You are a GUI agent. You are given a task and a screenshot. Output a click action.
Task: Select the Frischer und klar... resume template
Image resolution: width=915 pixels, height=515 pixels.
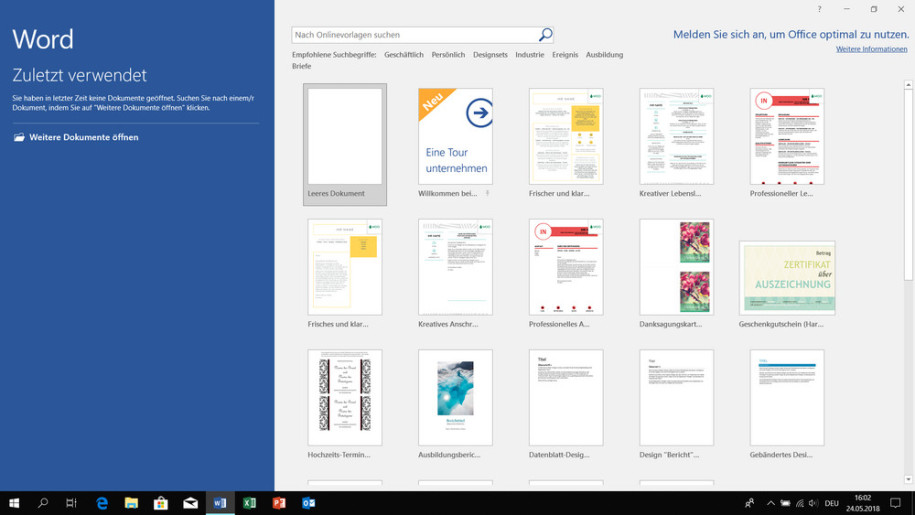tap(566, 136)
